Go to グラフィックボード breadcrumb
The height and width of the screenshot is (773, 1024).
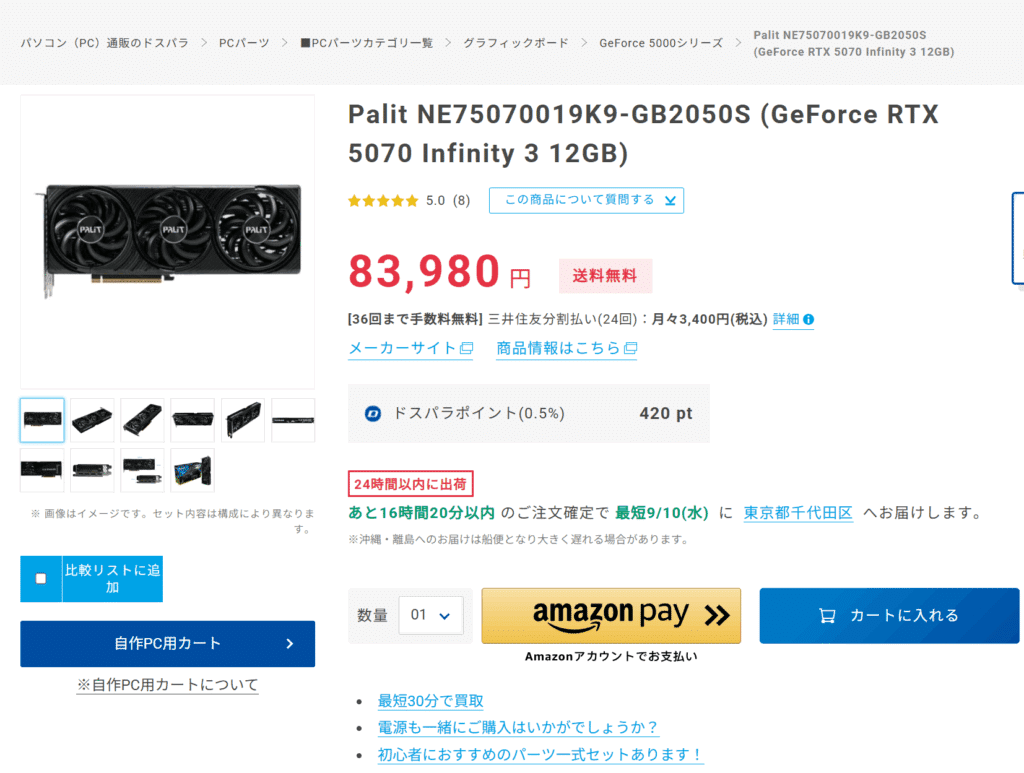(516, 43)
